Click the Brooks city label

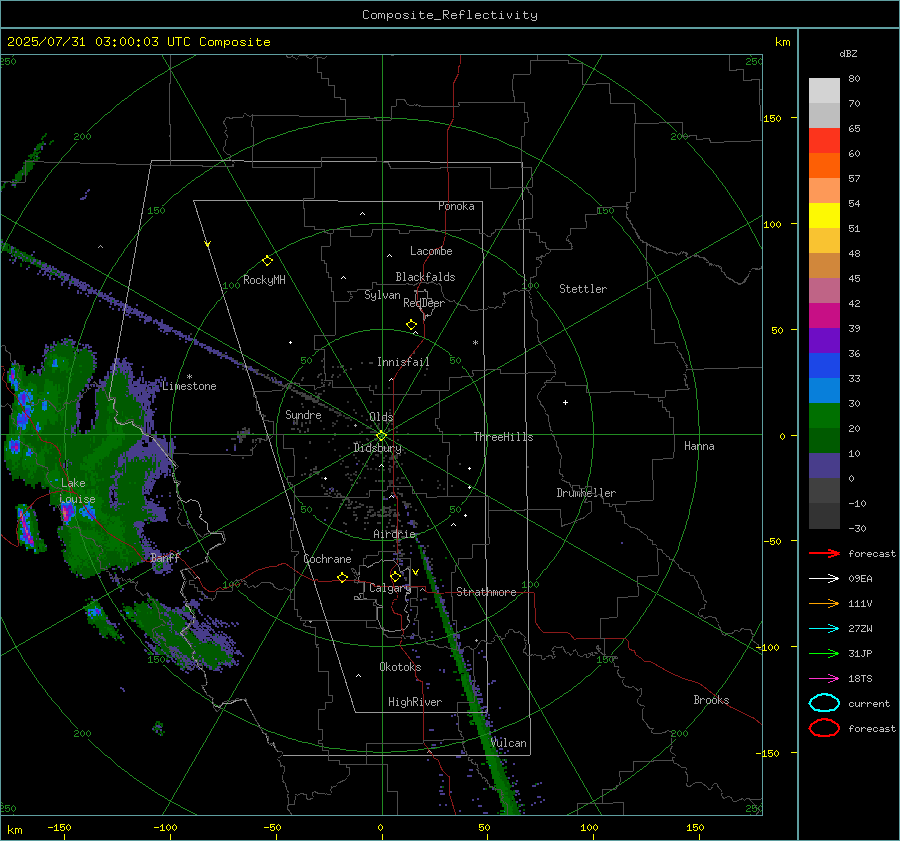tap(711, 700)
